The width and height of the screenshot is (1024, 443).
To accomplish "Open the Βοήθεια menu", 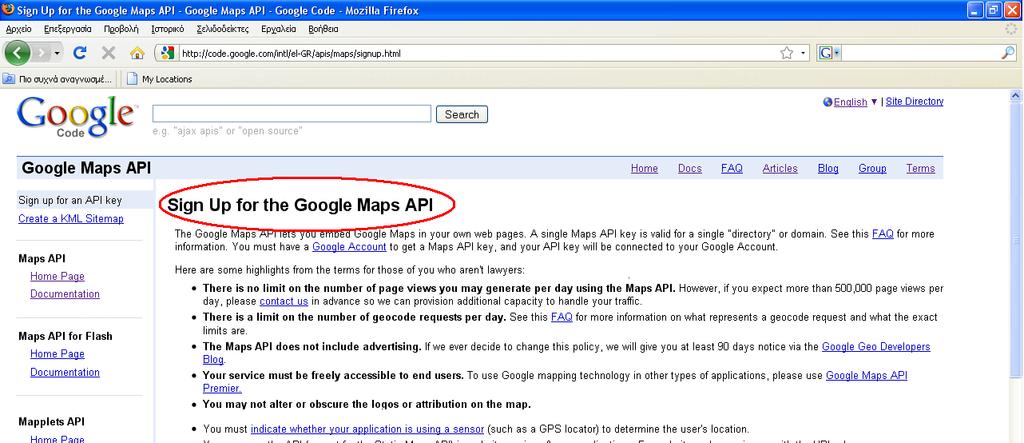I will click(x=322, y=29).
